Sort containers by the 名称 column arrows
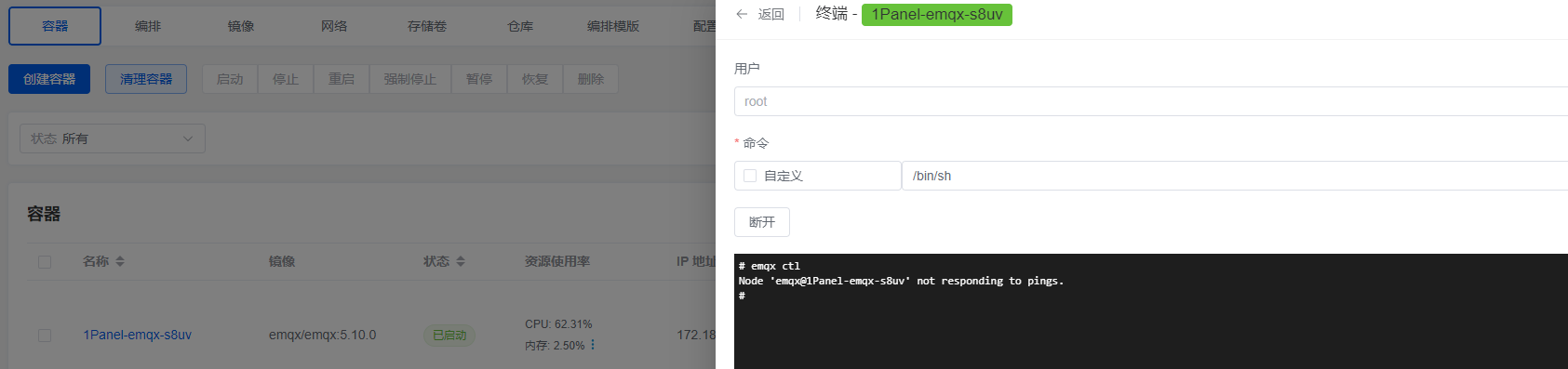The height and width of the screenshot is (369, 1568). click(120, 262)
